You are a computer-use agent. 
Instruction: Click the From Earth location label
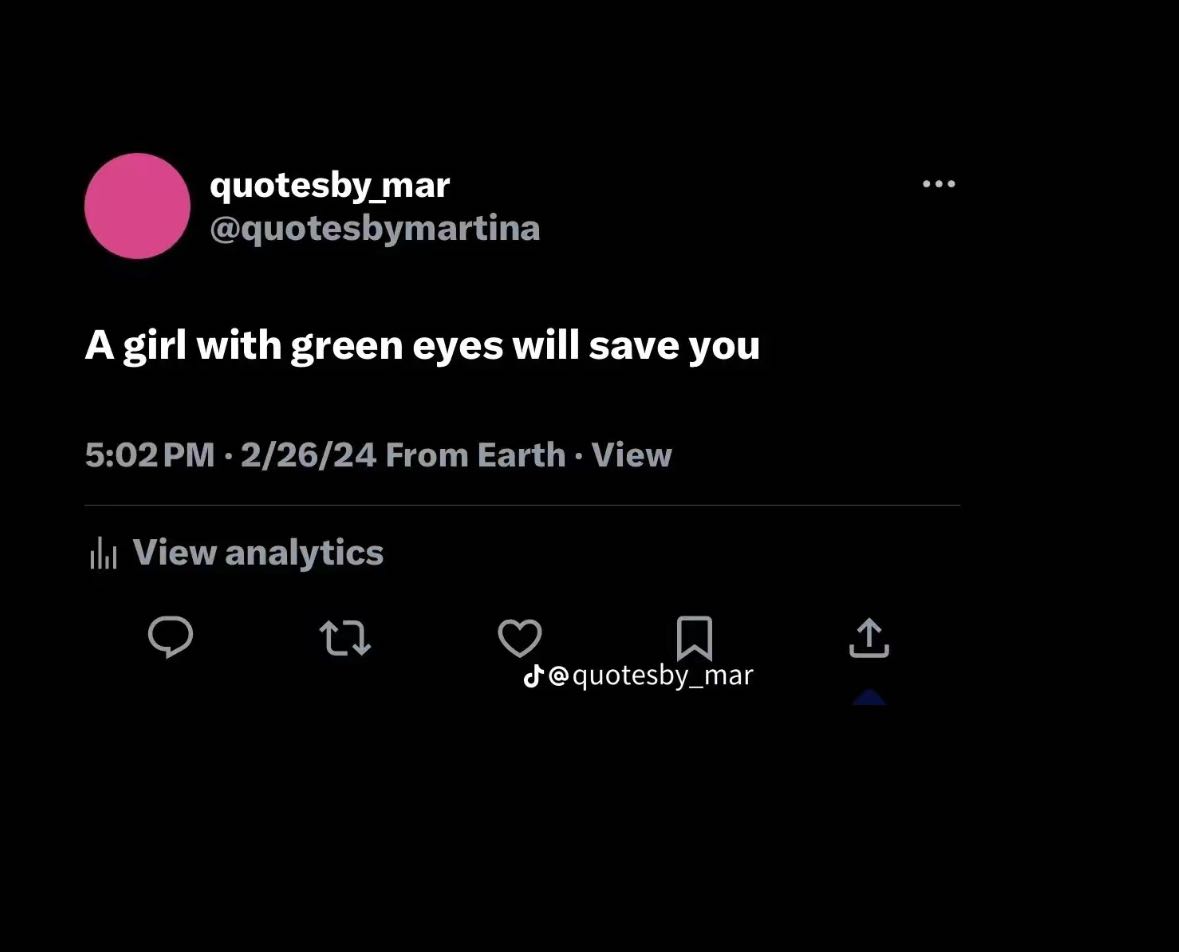pos(475,455)
